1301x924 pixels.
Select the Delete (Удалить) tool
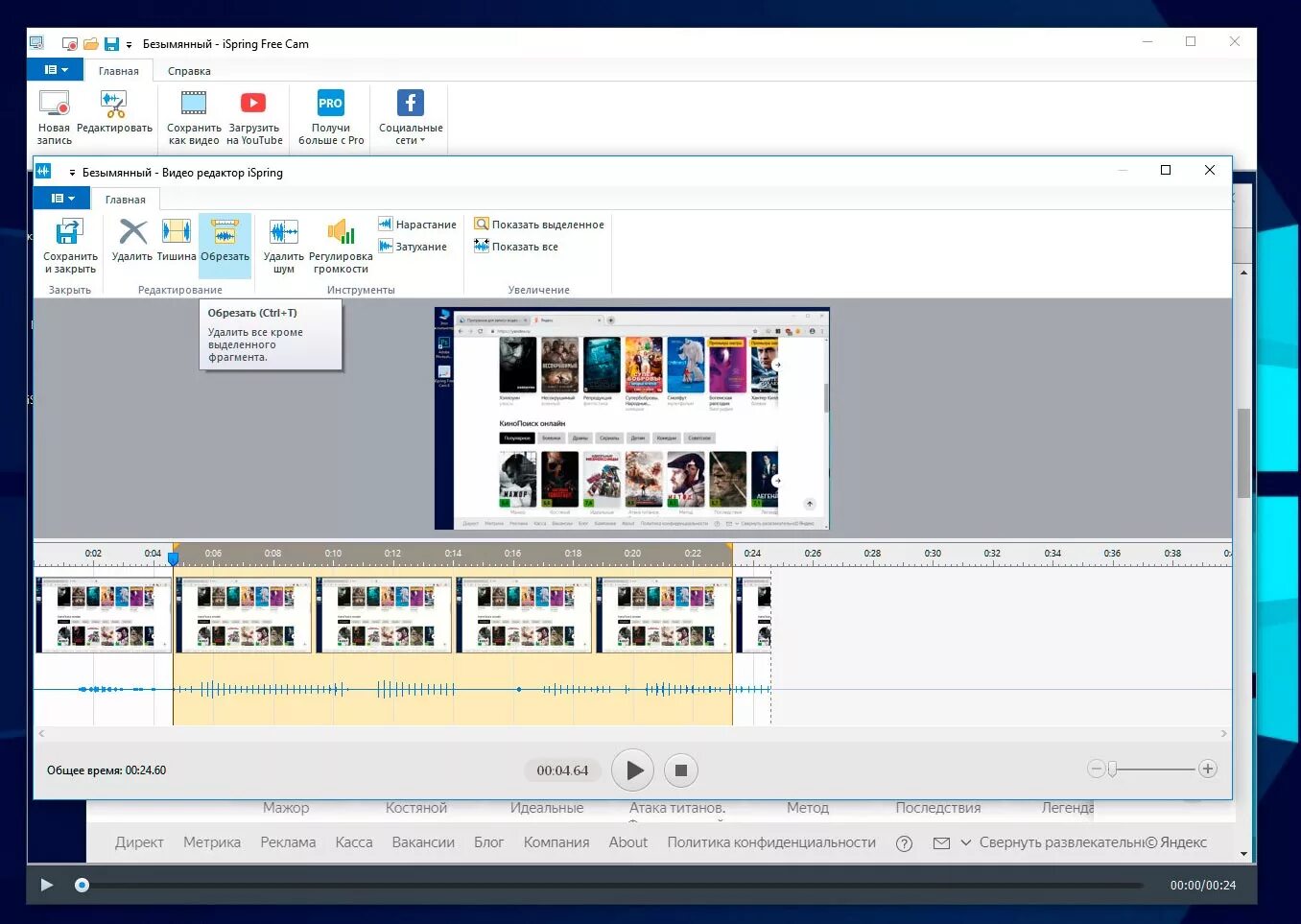(131, 240)
